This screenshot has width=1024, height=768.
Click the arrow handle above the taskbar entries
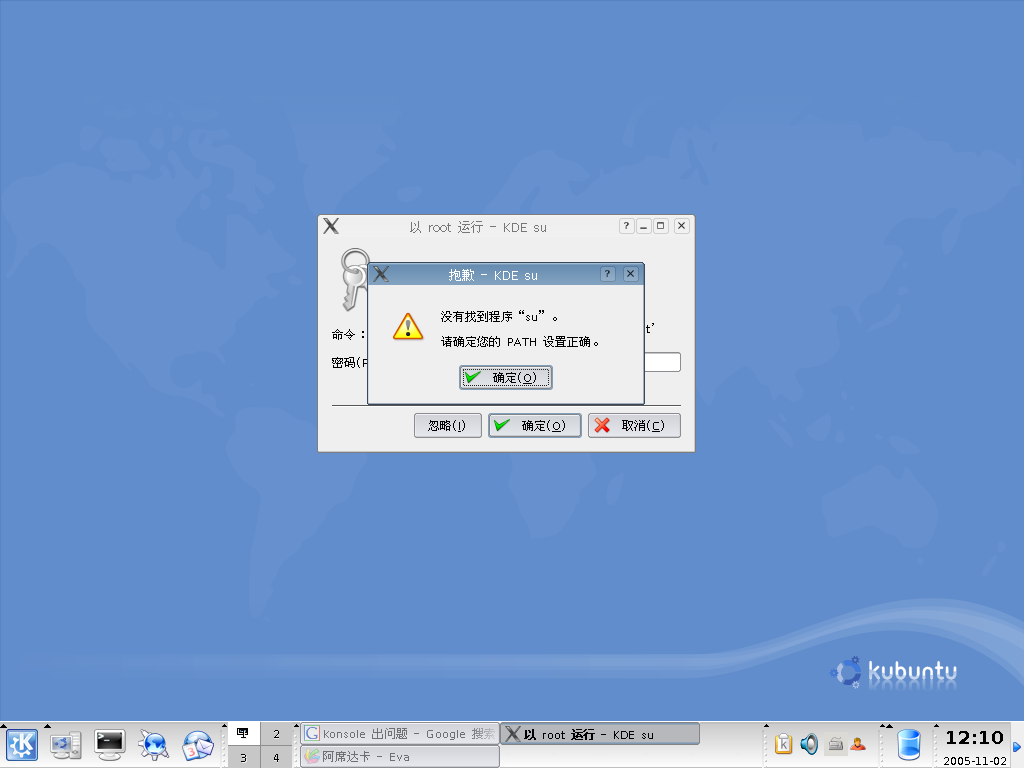pos(296,726)
